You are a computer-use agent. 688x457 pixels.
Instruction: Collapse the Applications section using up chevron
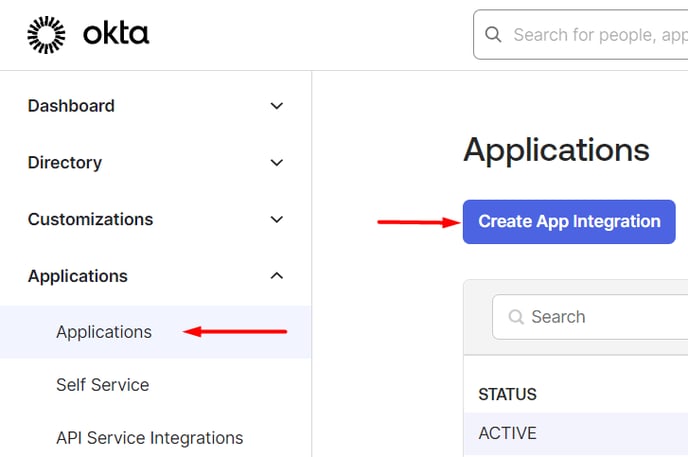point(277,276)
